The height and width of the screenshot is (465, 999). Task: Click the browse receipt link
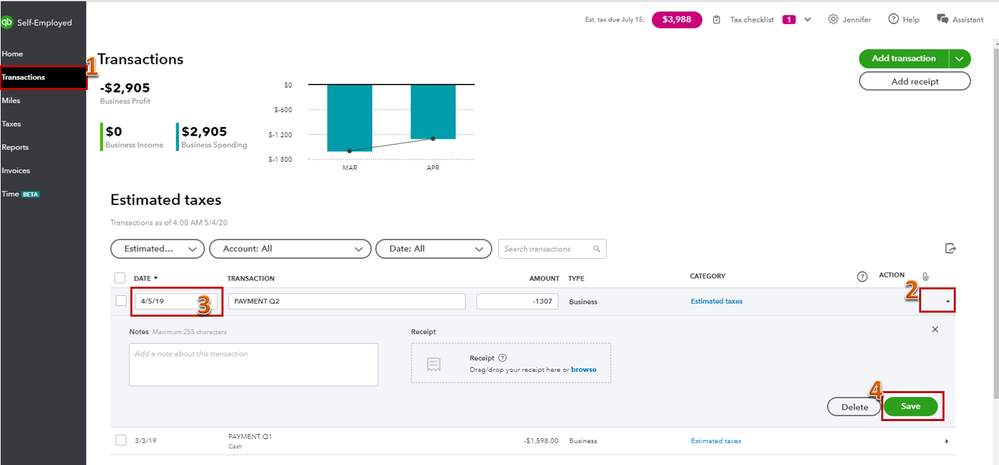[x=584, y=369]
